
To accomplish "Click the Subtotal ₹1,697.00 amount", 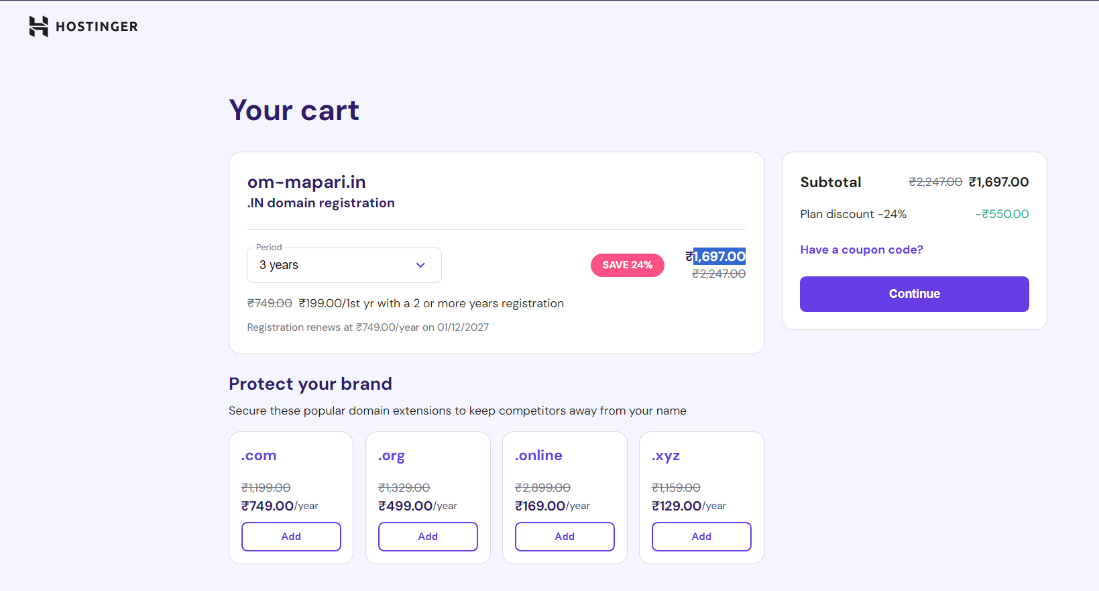I will tap(998, 182).
